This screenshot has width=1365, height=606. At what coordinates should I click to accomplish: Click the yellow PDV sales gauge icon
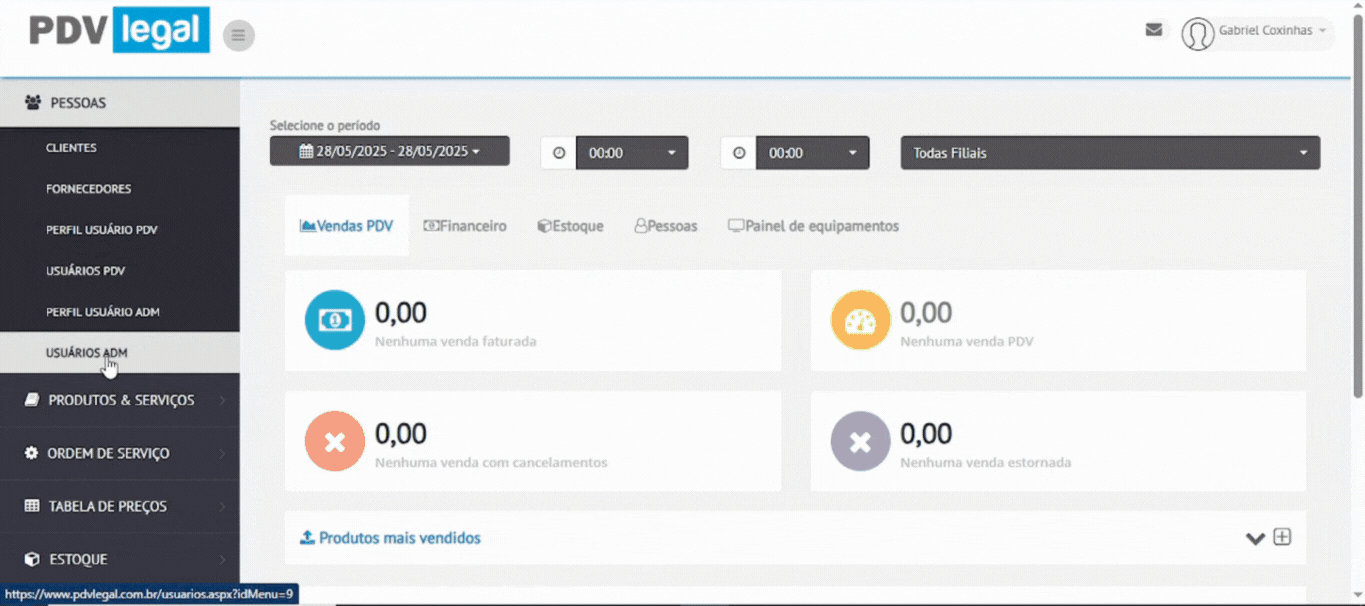860,320
